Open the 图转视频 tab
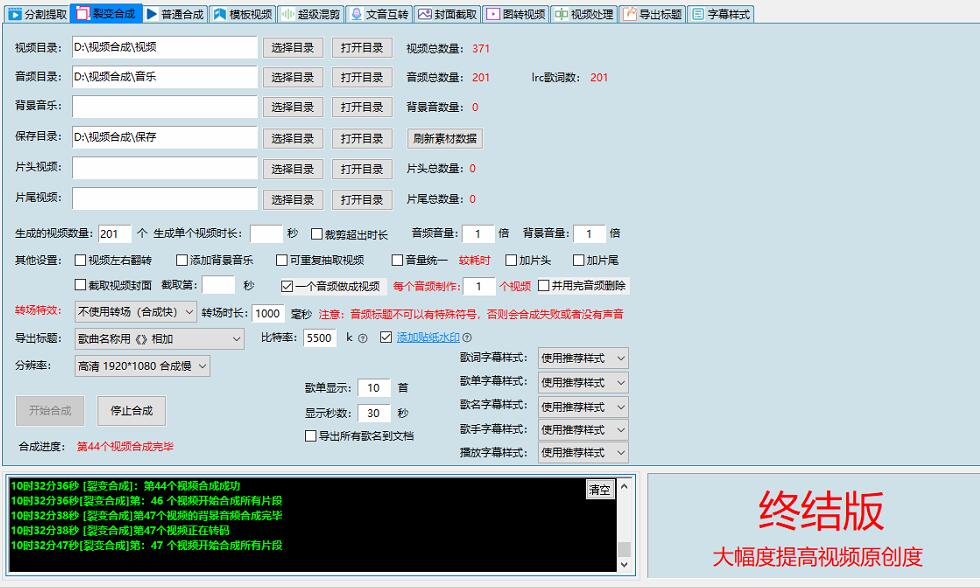The width and height of the screenshot is (980, 588). (x=516, y=14)
